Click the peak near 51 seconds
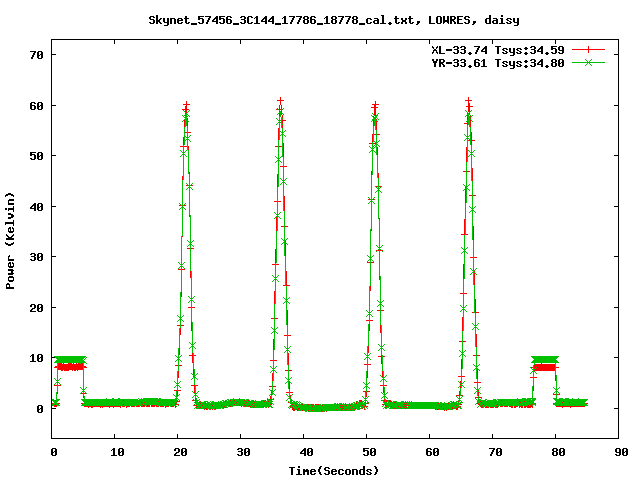Screen dimensions: 640x480 point(375,107)
